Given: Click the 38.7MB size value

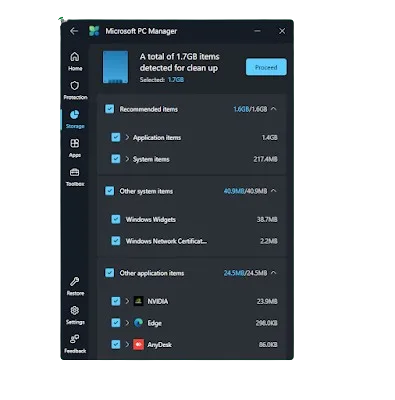Looking at the screenshot, I should tap(267, 219).
